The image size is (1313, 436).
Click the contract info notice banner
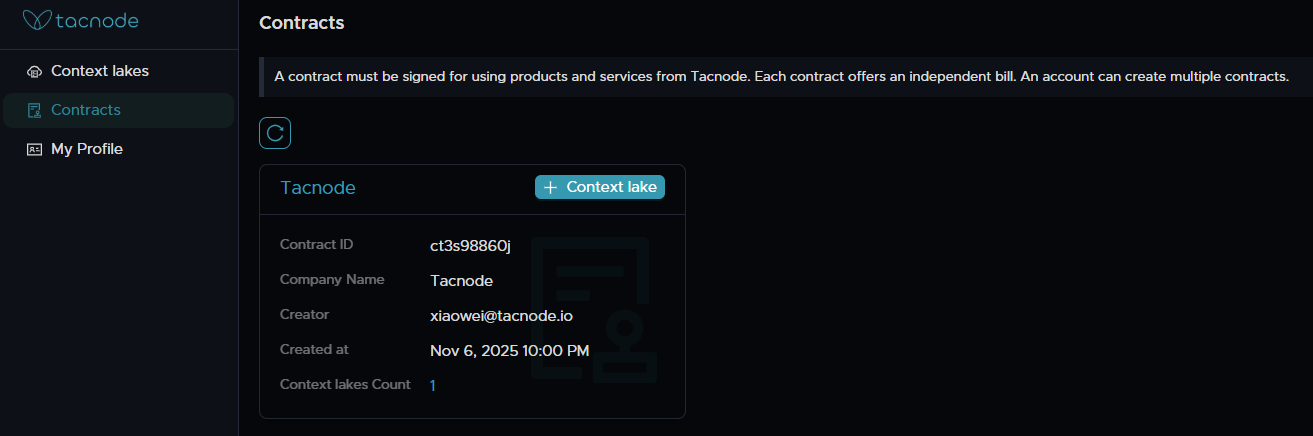tap(780, 77)
